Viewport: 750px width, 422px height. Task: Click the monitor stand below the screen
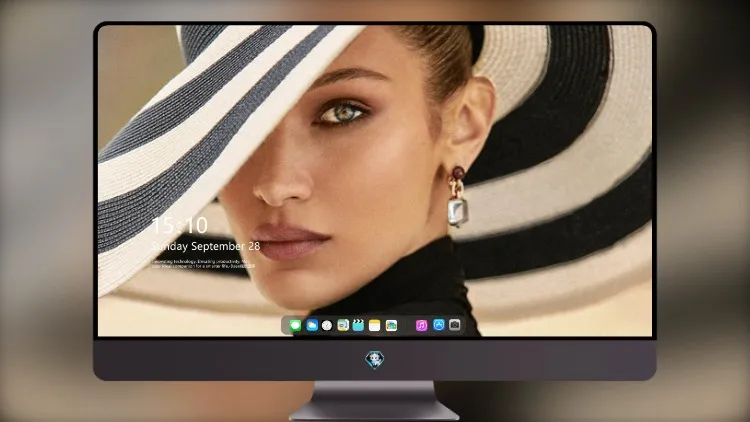(374, 401)
